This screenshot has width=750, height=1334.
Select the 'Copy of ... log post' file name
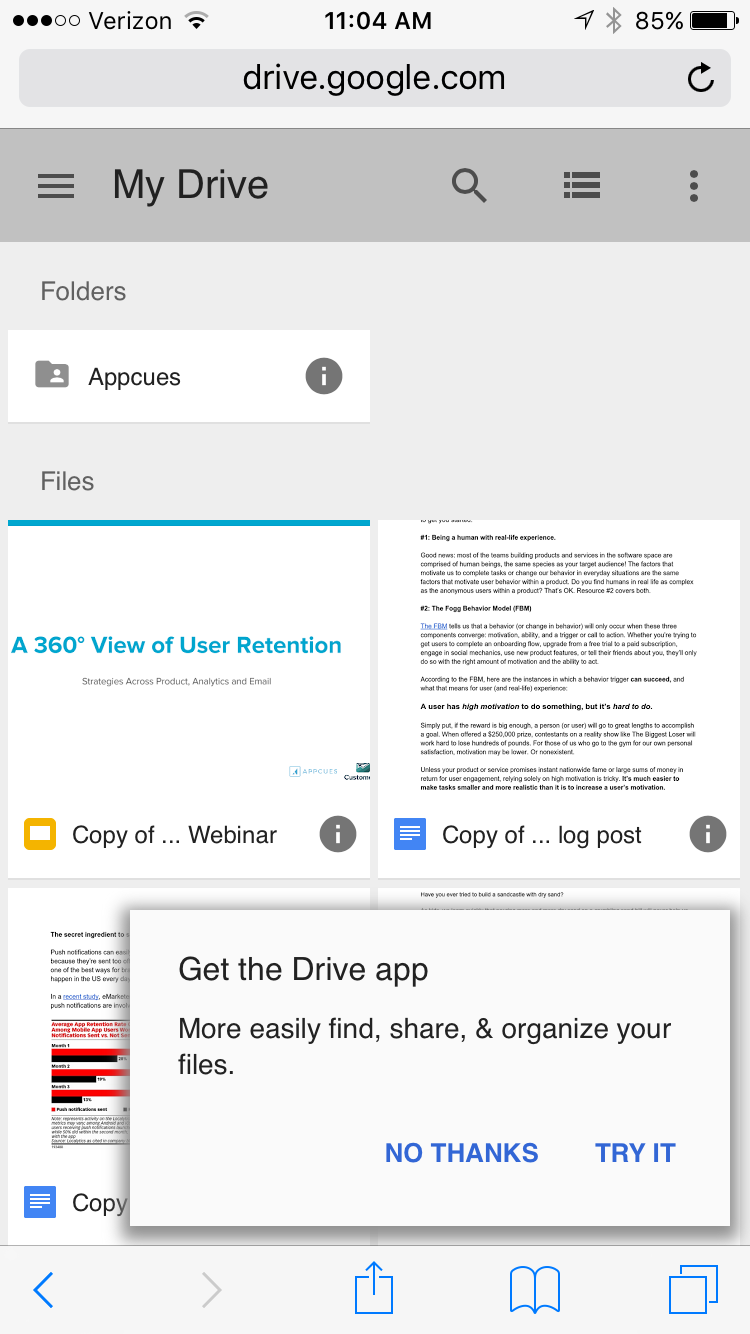tap(542, 835)
